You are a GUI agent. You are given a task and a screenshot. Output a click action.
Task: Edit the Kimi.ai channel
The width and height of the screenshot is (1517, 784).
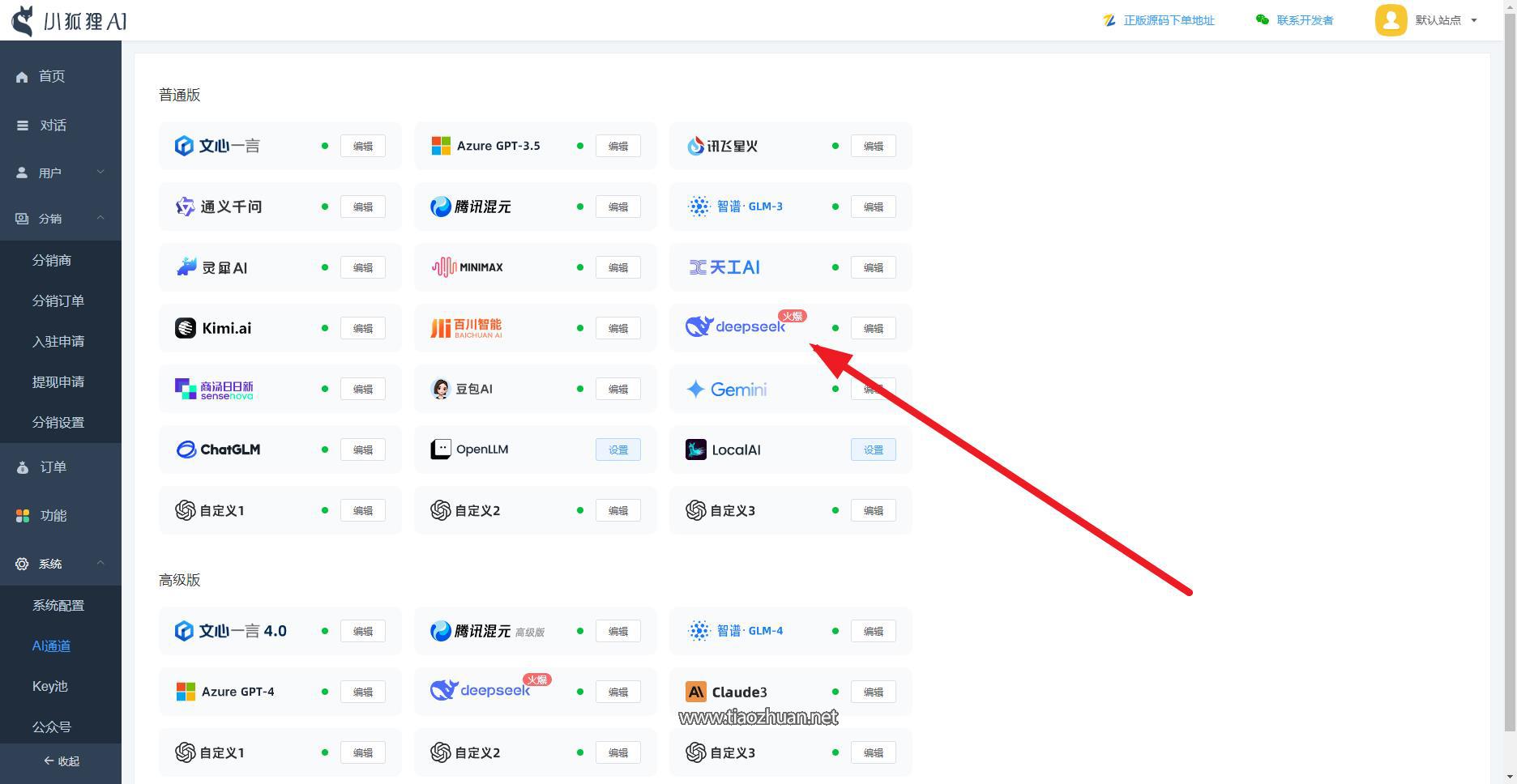click(363, 328)
